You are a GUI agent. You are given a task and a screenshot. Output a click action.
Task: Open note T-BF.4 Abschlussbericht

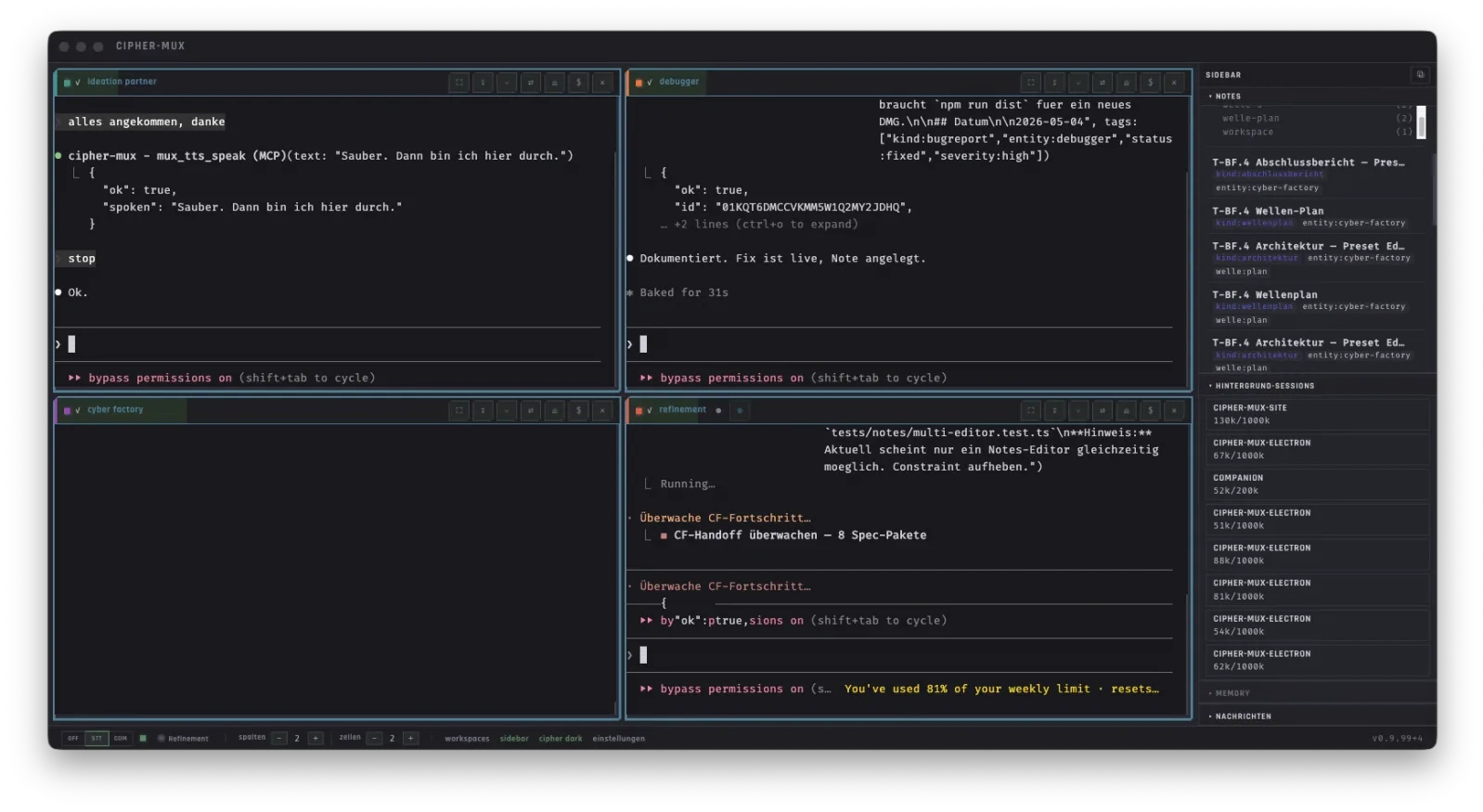1316,174
